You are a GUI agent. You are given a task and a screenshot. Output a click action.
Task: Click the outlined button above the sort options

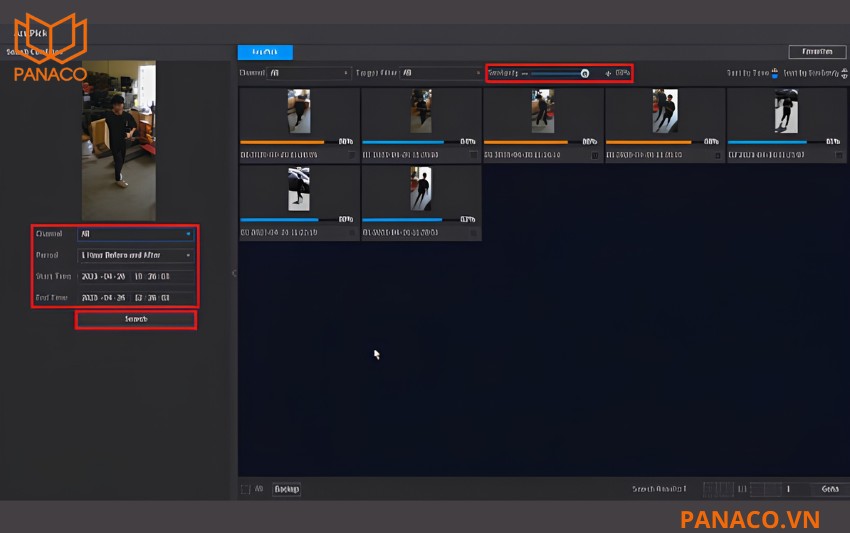pyautogui.click(x=817, y=52)
